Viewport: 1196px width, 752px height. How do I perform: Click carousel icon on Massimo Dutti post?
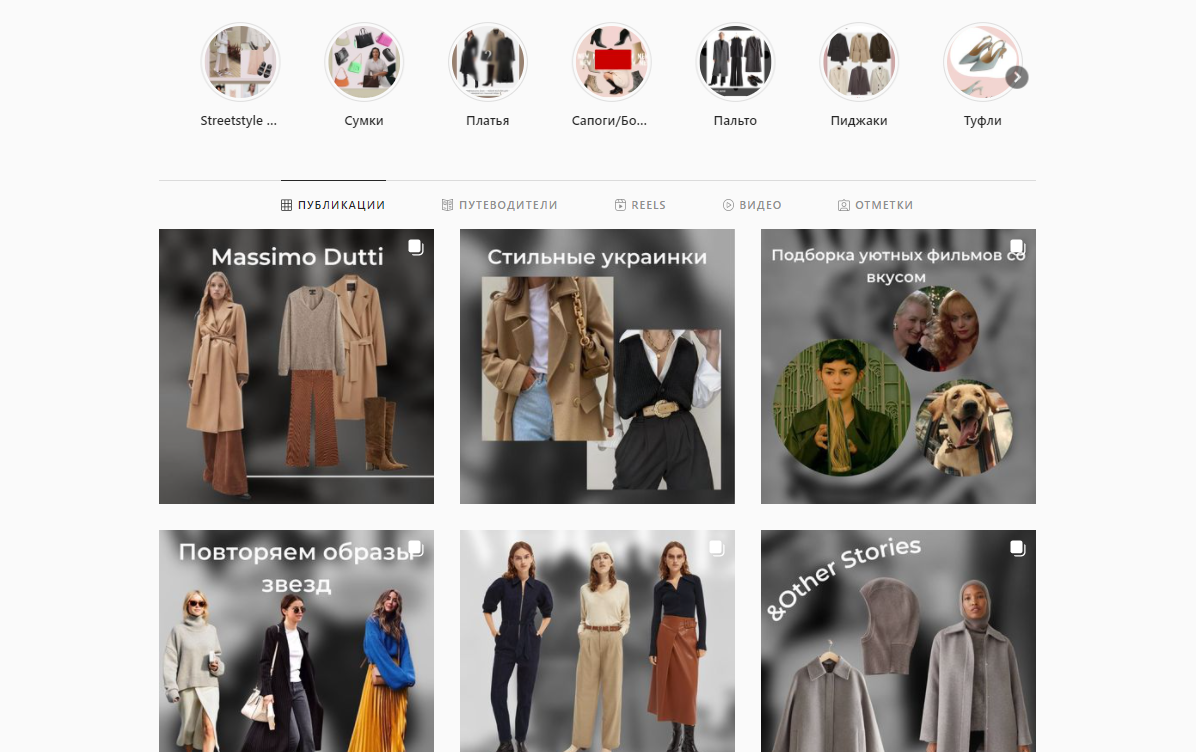pyautogui.click(x=415, y=247)
